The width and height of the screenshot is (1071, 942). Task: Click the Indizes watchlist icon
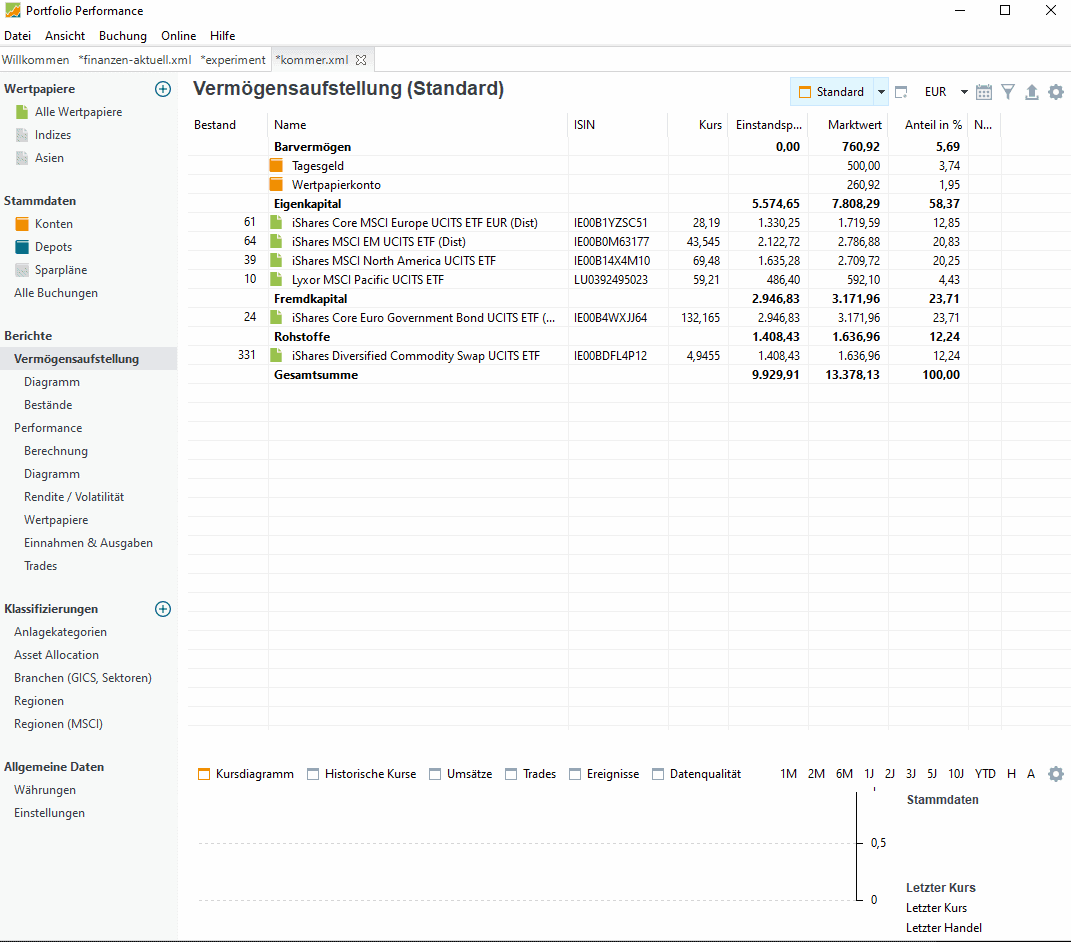(22, 135)
